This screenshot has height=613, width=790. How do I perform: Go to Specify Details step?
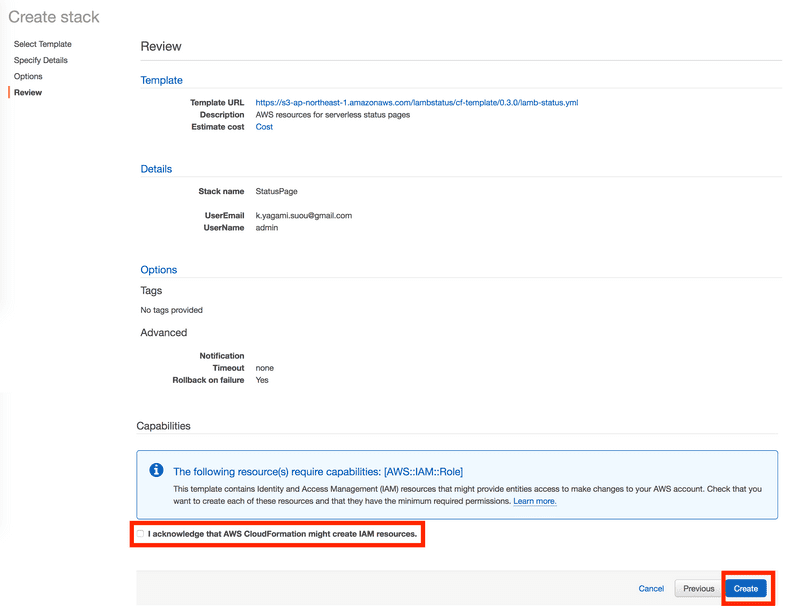click(41, 60)
